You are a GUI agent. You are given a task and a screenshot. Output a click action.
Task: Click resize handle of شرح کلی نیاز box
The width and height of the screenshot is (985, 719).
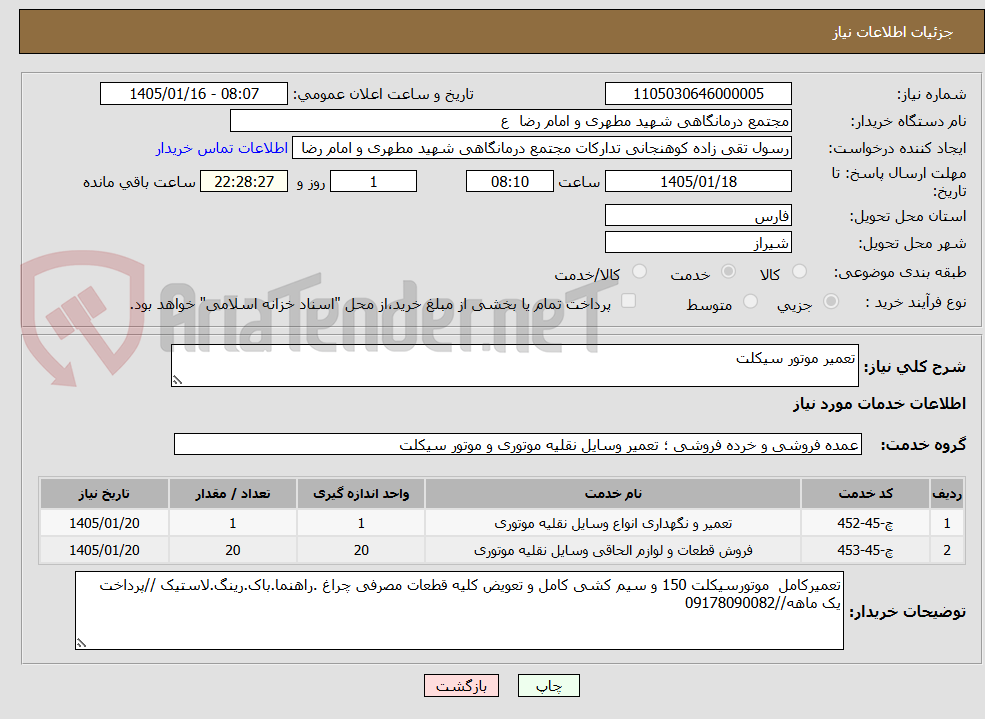[177, 380]
